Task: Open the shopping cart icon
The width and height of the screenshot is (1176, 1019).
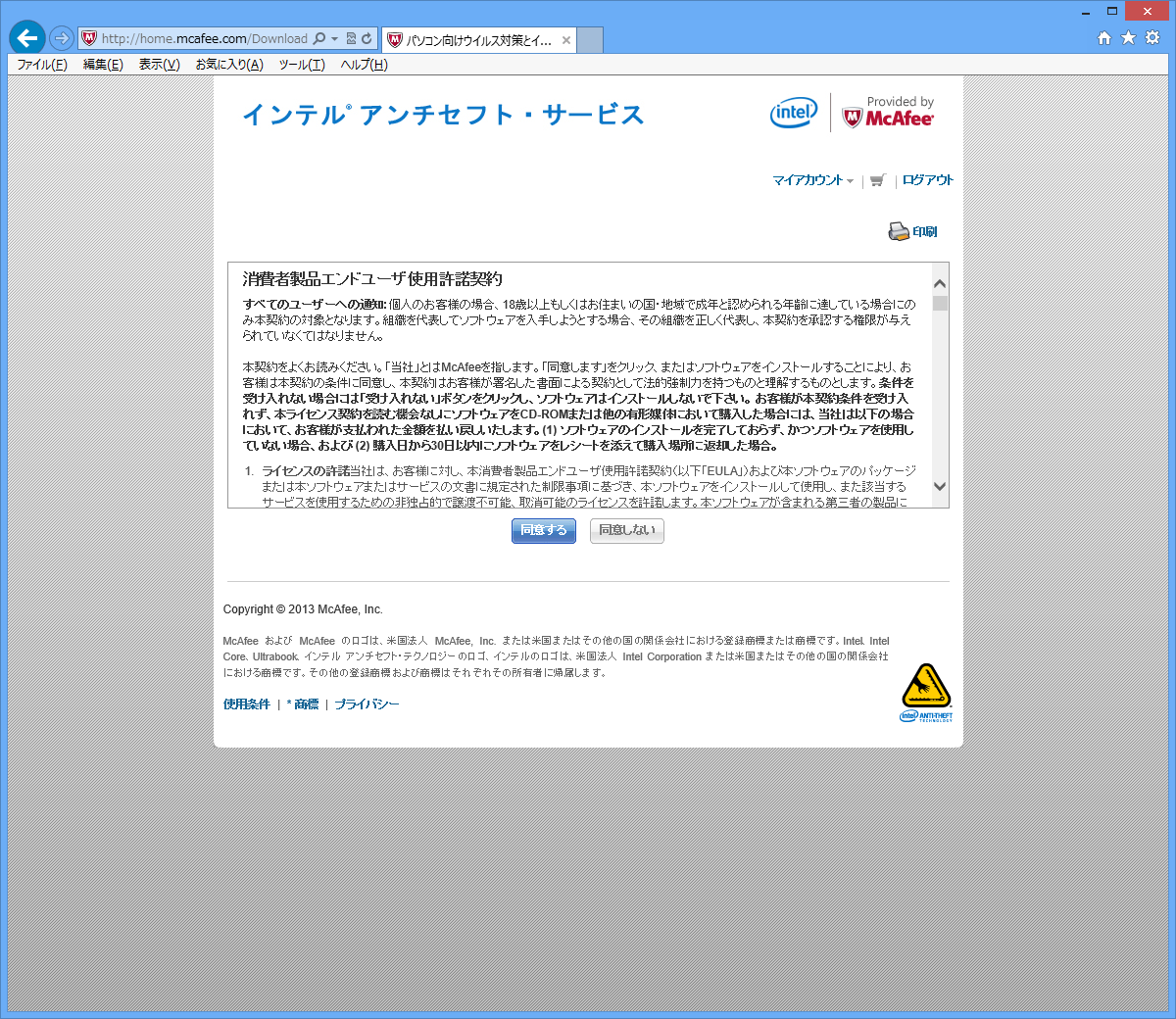Action: (877, 180)
